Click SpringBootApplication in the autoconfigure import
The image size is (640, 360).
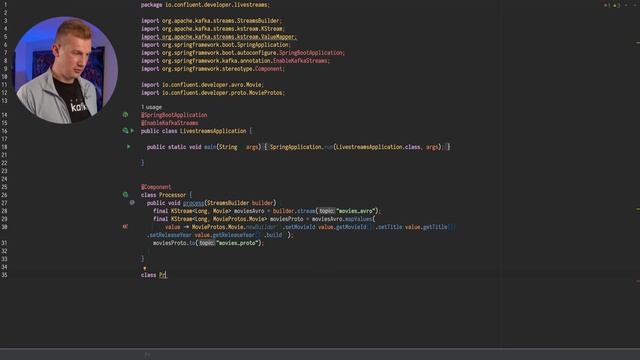[x=311, y=53]
